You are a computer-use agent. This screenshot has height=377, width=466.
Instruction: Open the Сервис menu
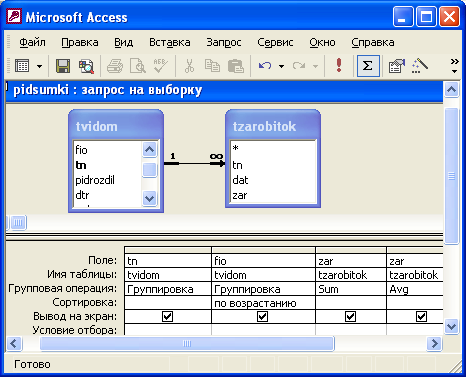tap(275, 42)
